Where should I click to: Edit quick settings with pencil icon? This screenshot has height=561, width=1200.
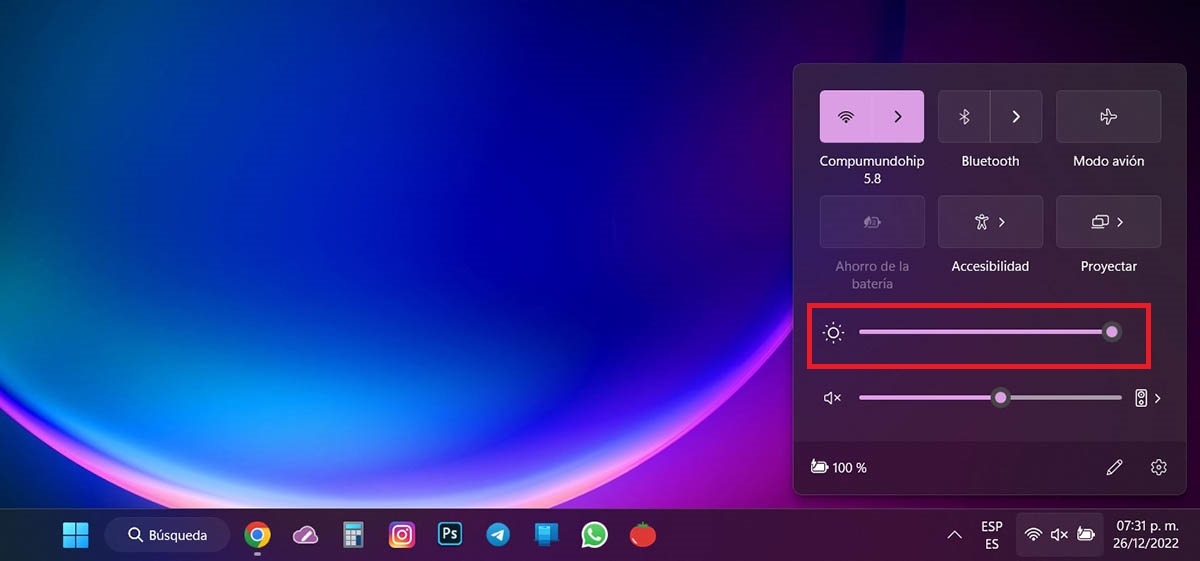1115,467
